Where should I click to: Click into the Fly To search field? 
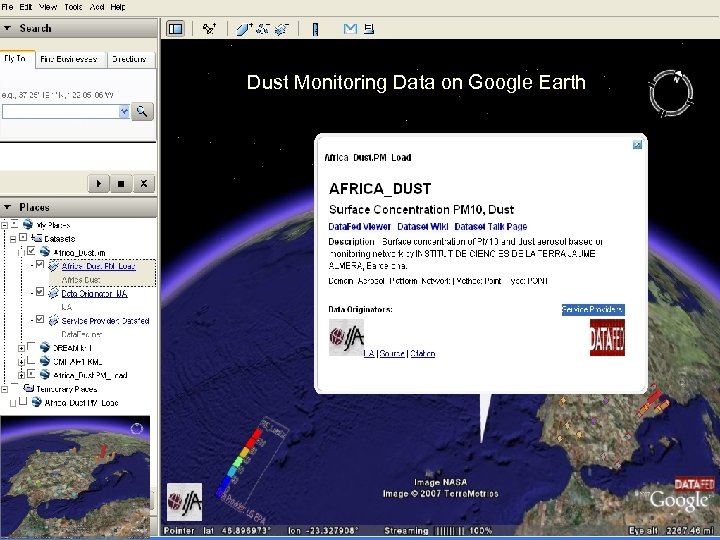pos(61,112)
